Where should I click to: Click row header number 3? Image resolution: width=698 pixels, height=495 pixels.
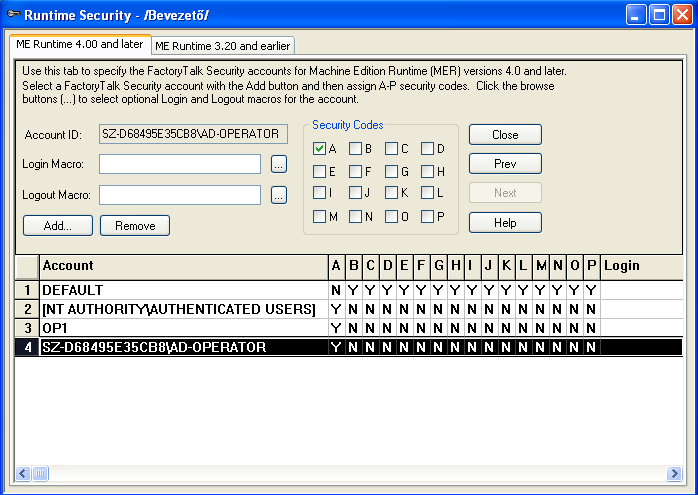[x=27, y=328]
